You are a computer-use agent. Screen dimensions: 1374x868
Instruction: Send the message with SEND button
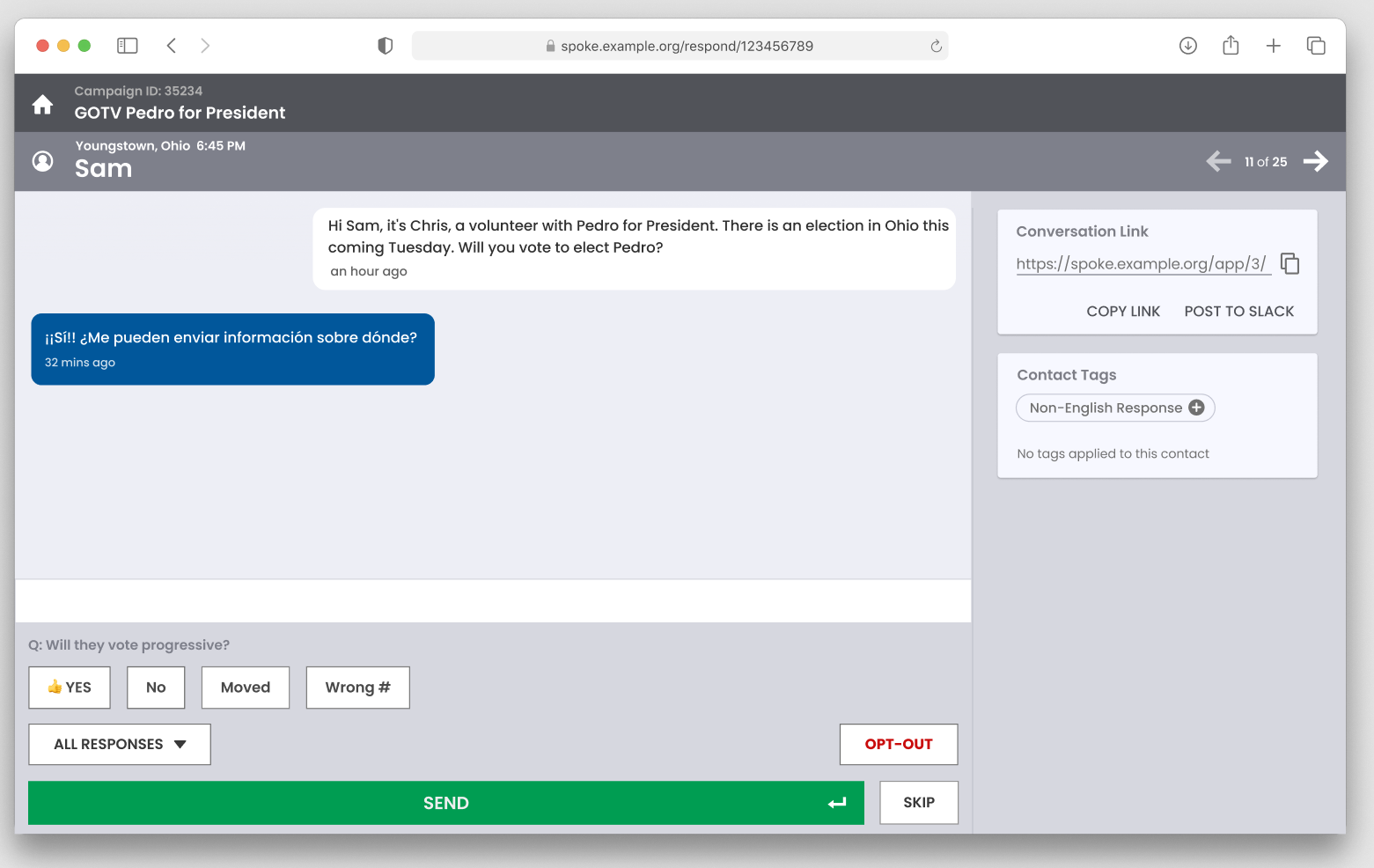click(446, 803)
